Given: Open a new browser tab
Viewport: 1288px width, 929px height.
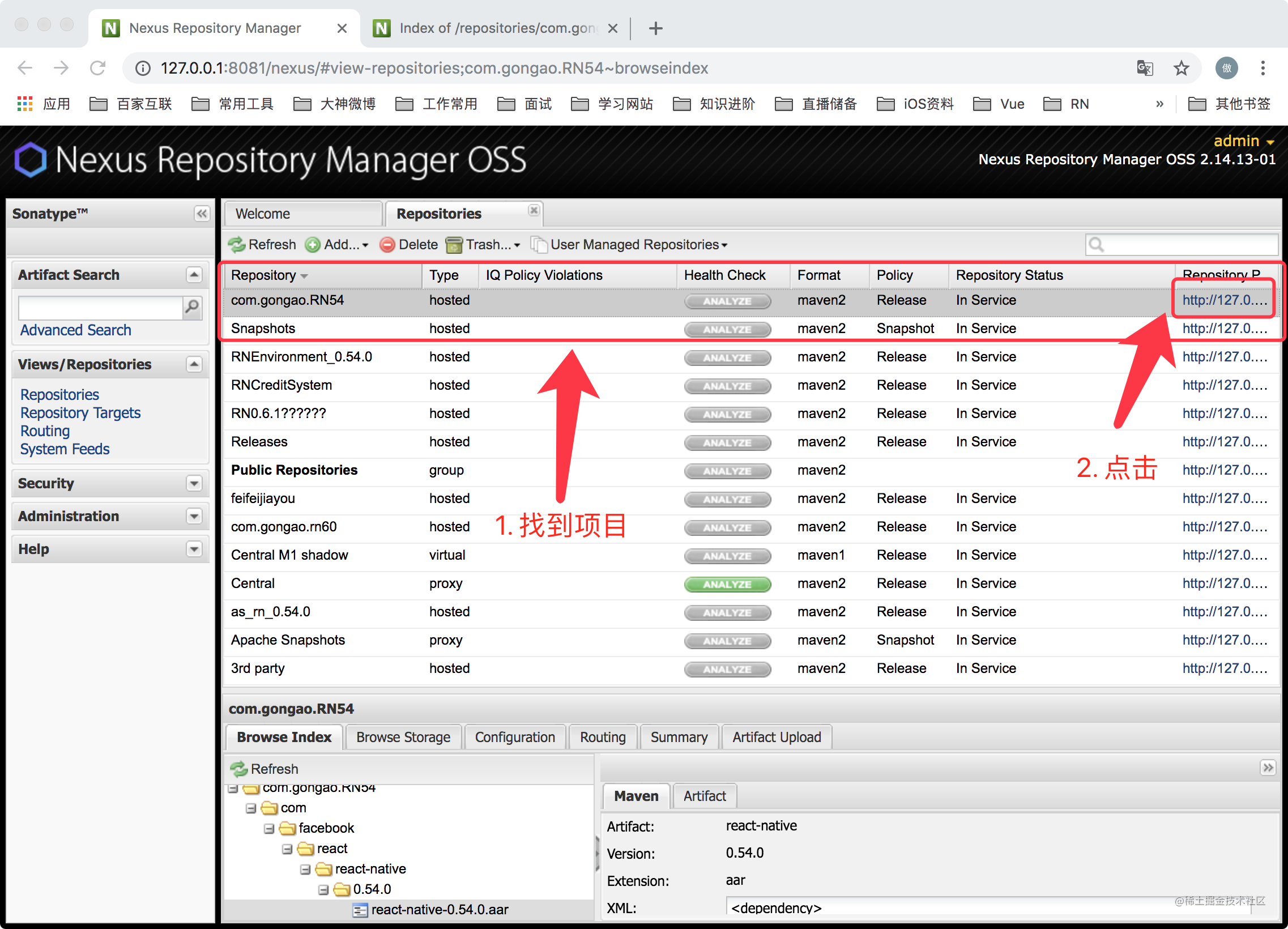Looking at the screenshot, I should 656,28.
